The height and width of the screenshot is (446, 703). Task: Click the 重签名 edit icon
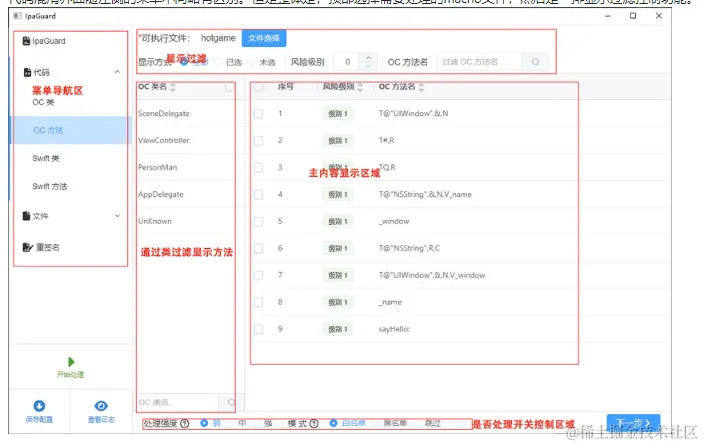coord(27,247)
